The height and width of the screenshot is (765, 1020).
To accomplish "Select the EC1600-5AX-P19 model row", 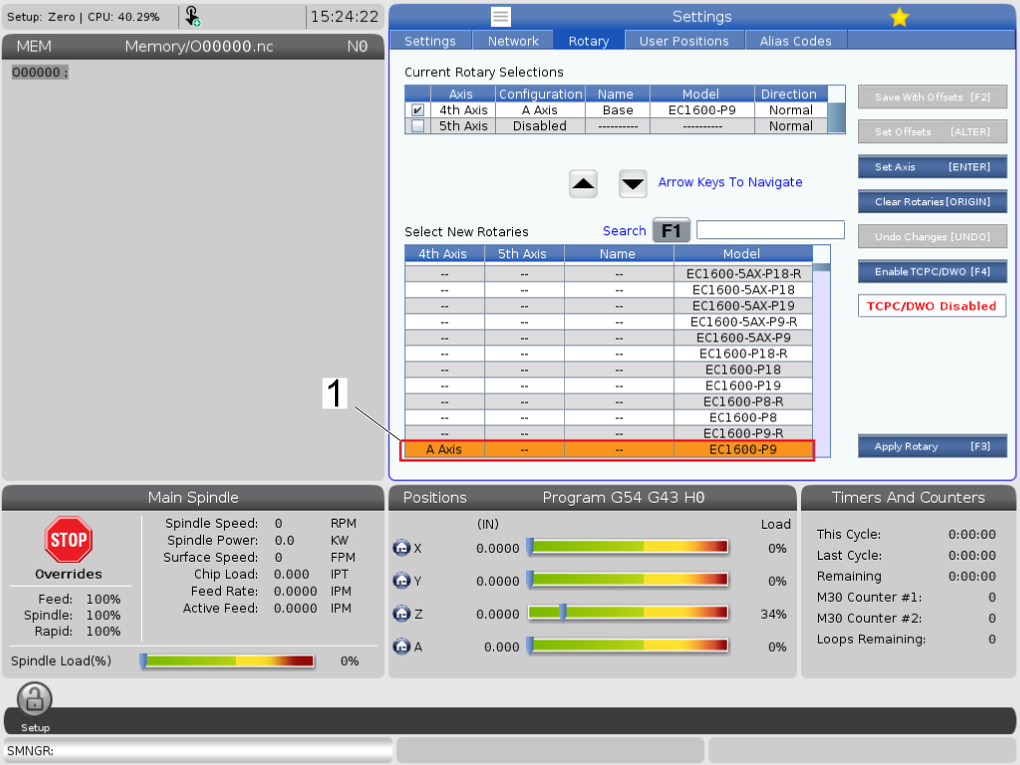I will (x=609, y=306).
